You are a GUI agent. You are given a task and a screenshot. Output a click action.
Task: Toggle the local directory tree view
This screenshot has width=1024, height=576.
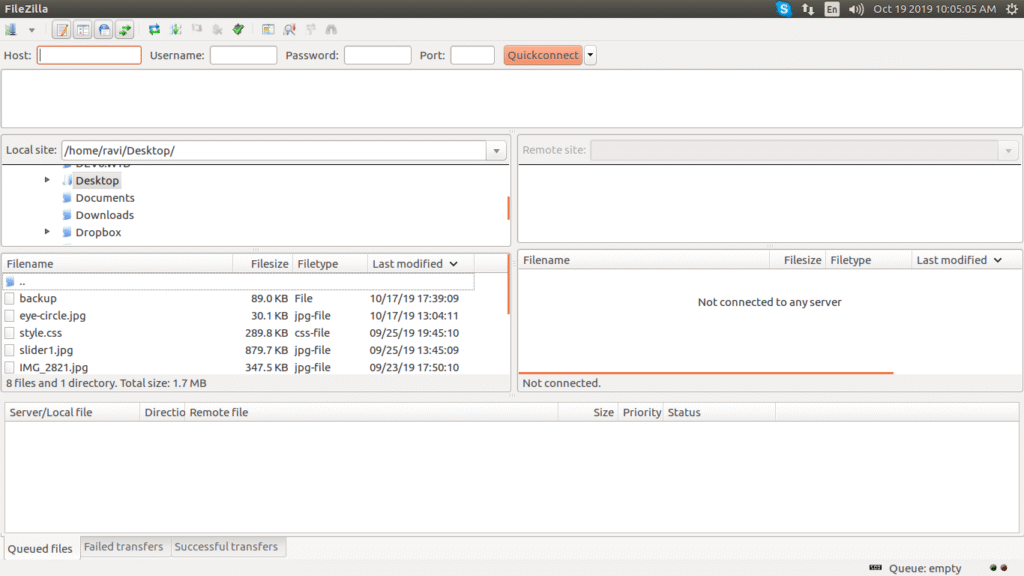pos(82,30)
